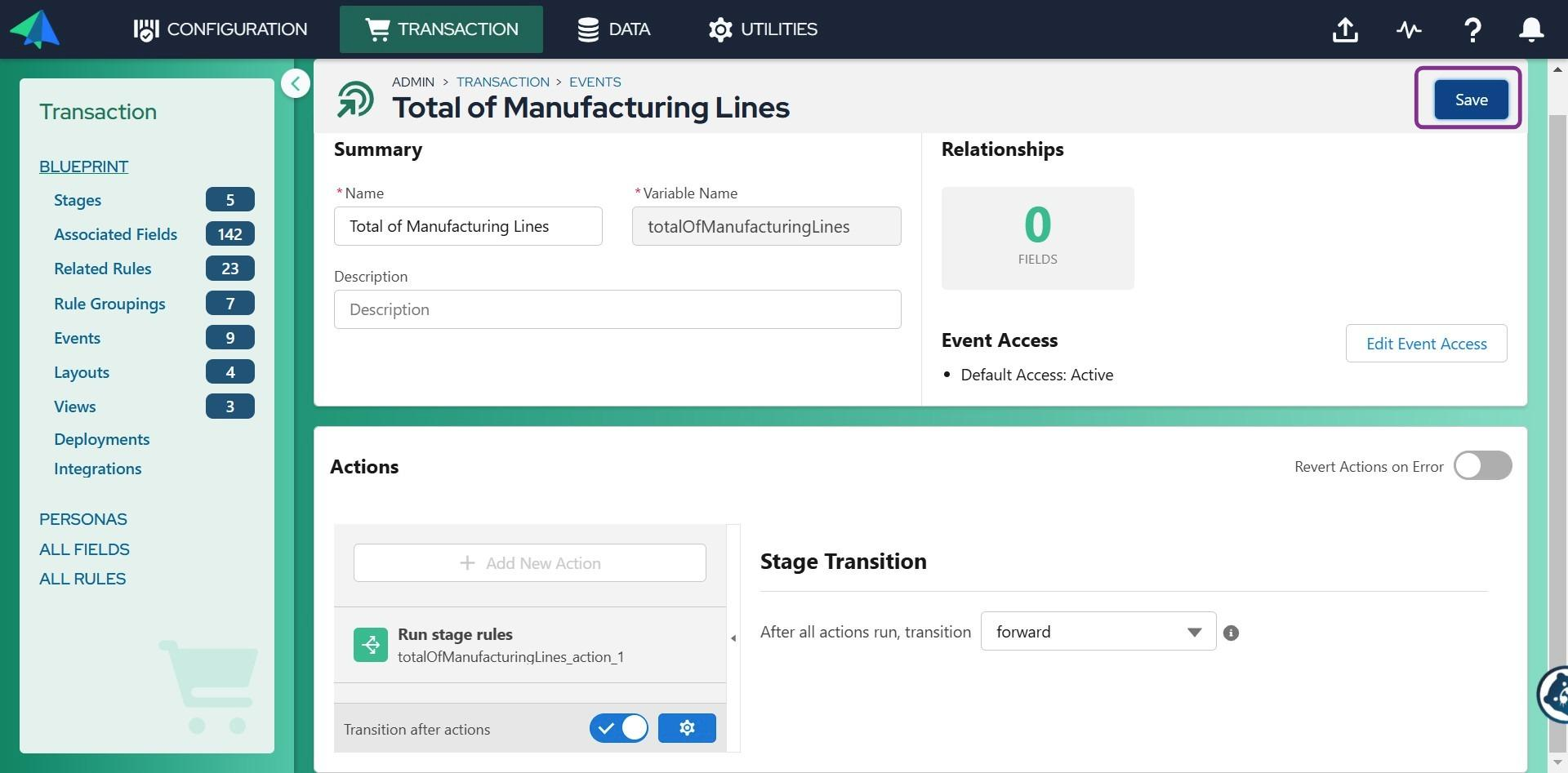Go to TRANSACTION breadcrumb link
Screen dimensions: 1568x773
[503, 82]
